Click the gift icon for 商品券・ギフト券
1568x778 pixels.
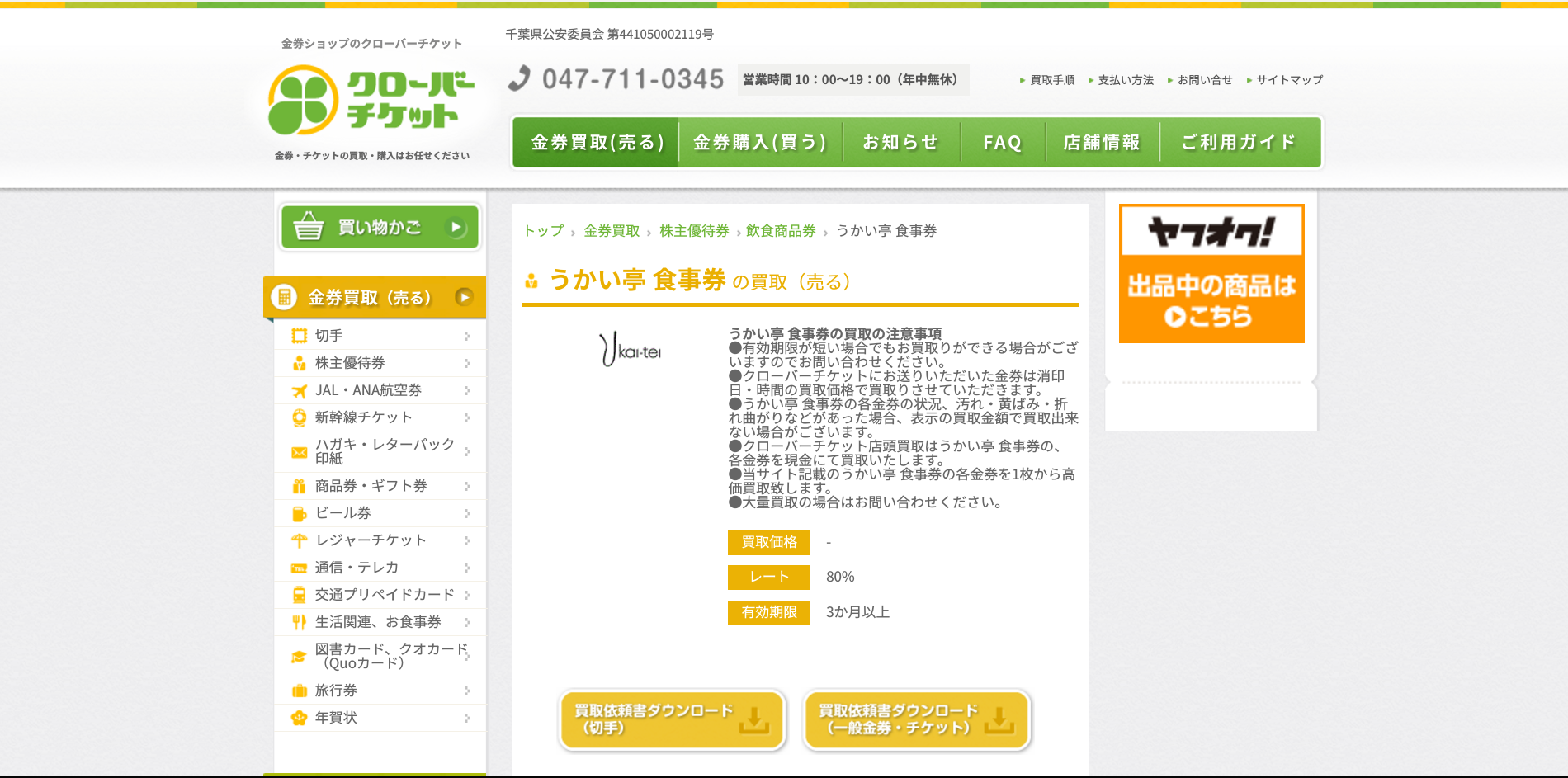(x=299, y=486)
